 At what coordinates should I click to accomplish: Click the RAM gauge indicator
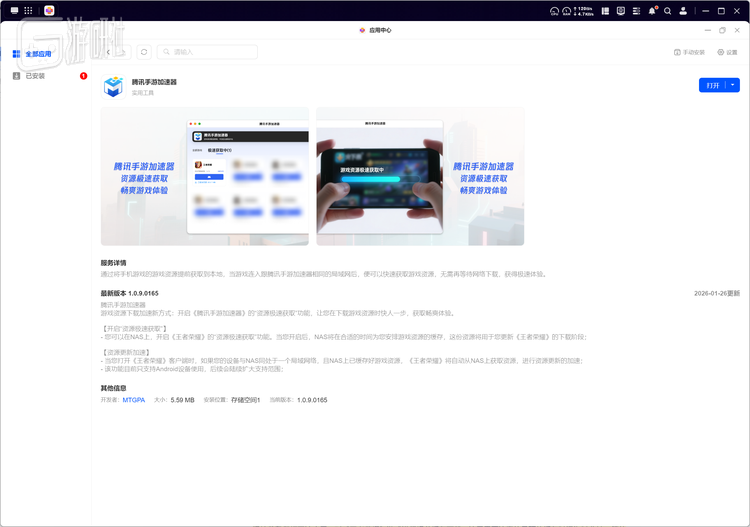[x=568, y=10]
